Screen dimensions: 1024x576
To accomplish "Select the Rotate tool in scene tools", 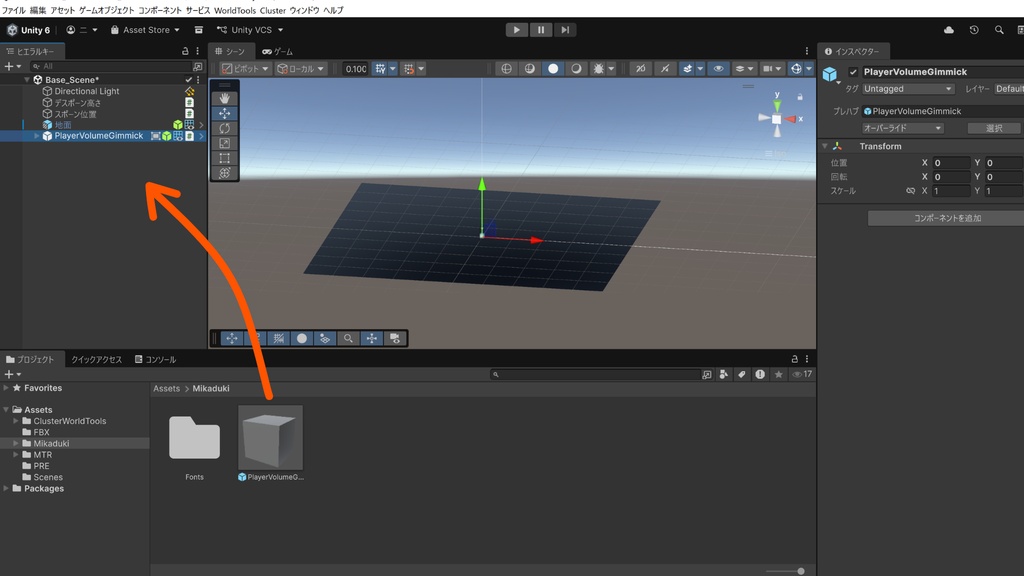I will pyautogui.click(x=225, y=129).
